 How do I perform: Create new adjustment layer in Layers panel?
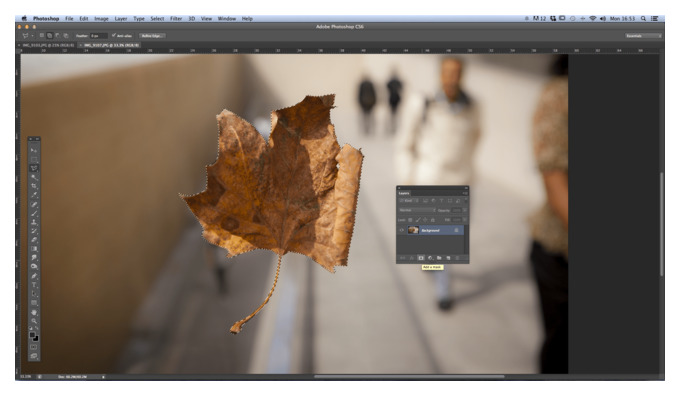[x=430, y=258]
